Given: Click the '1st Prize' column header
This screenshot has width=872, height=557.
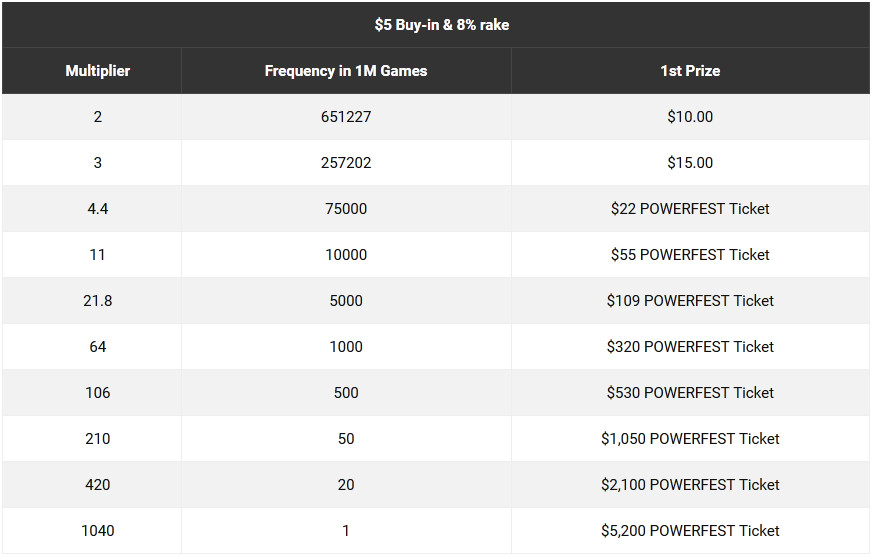Looking at the screenshot, I should 690,71.
